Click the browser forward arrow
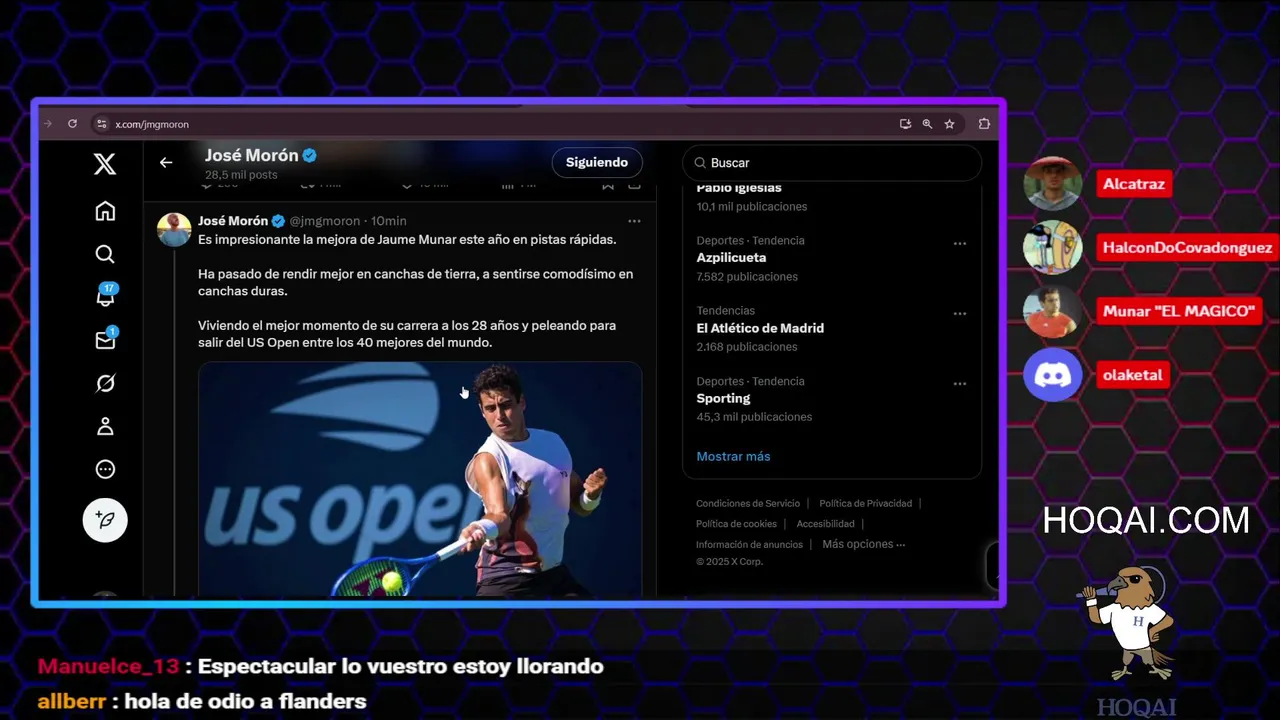This screenshot has width=1280, height=720. tap(47, 124)
